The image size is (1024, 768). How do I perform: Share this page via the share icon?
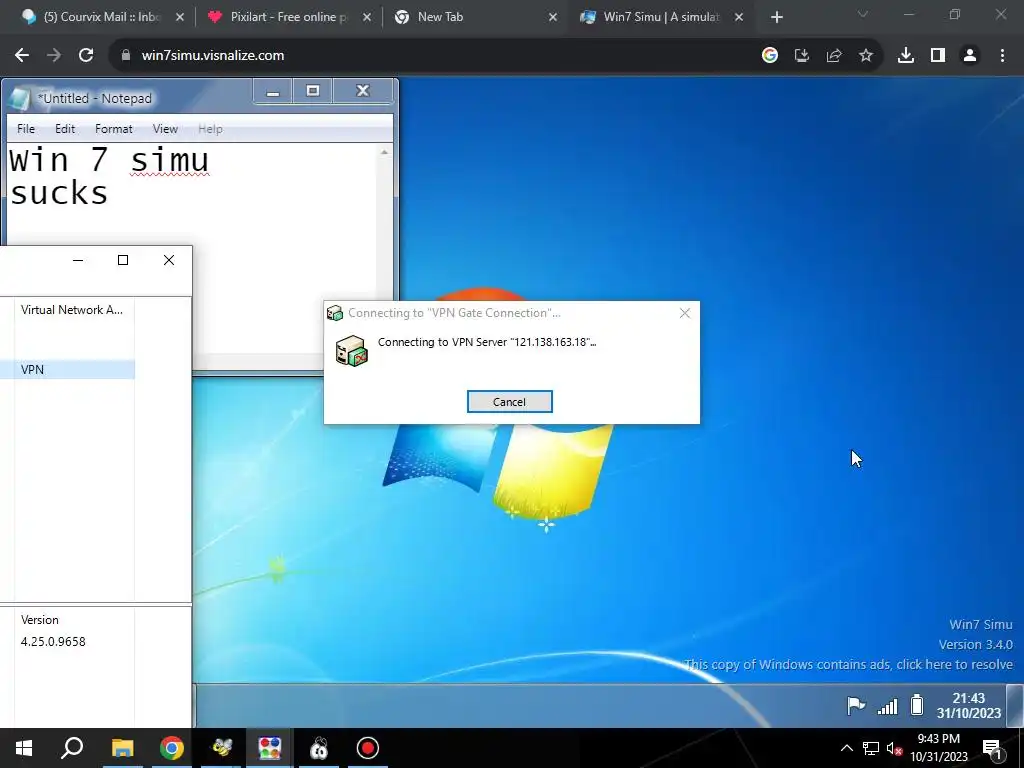tap(834, 56)
